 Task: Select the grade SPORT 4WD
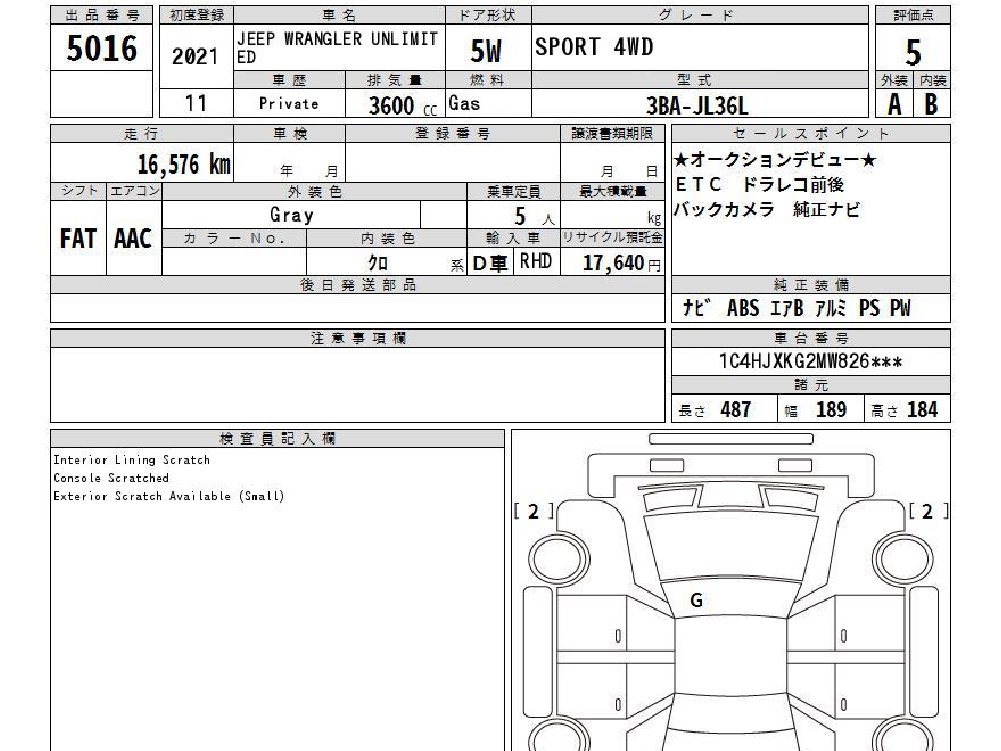(x=594, y=47)
